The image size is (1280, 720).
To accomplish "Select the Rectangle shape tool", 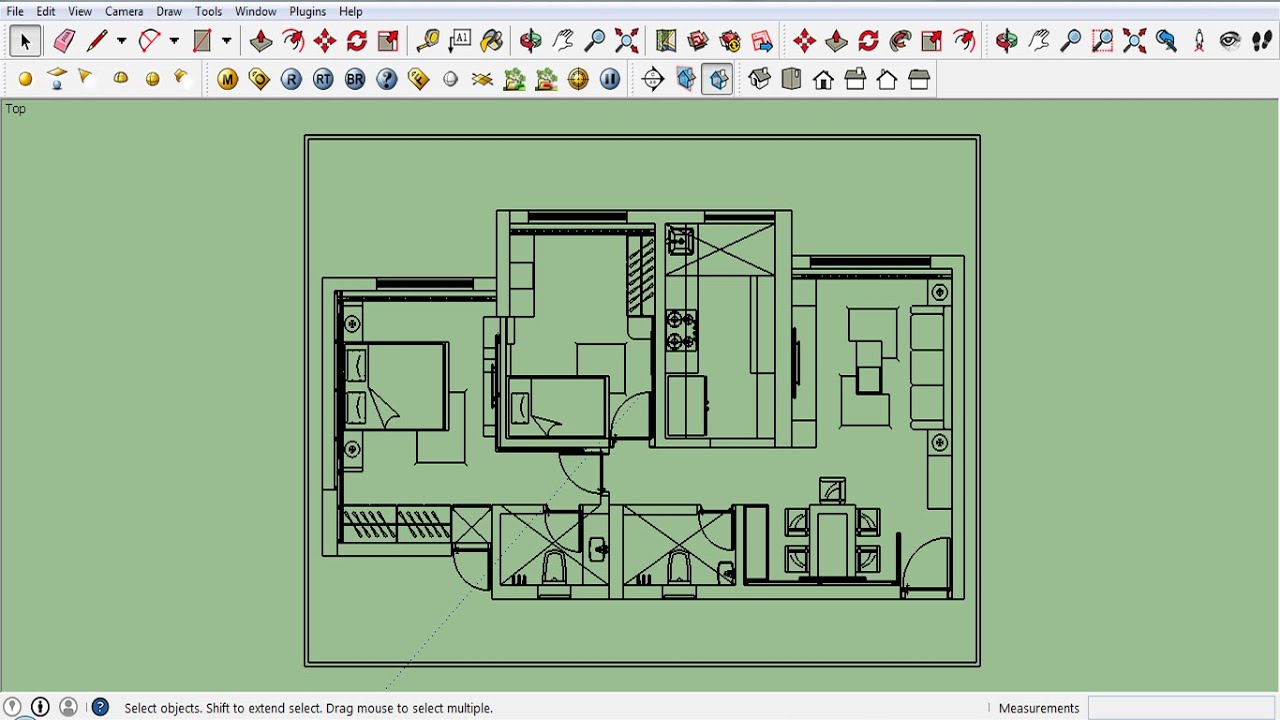I will tap(202, 41).
